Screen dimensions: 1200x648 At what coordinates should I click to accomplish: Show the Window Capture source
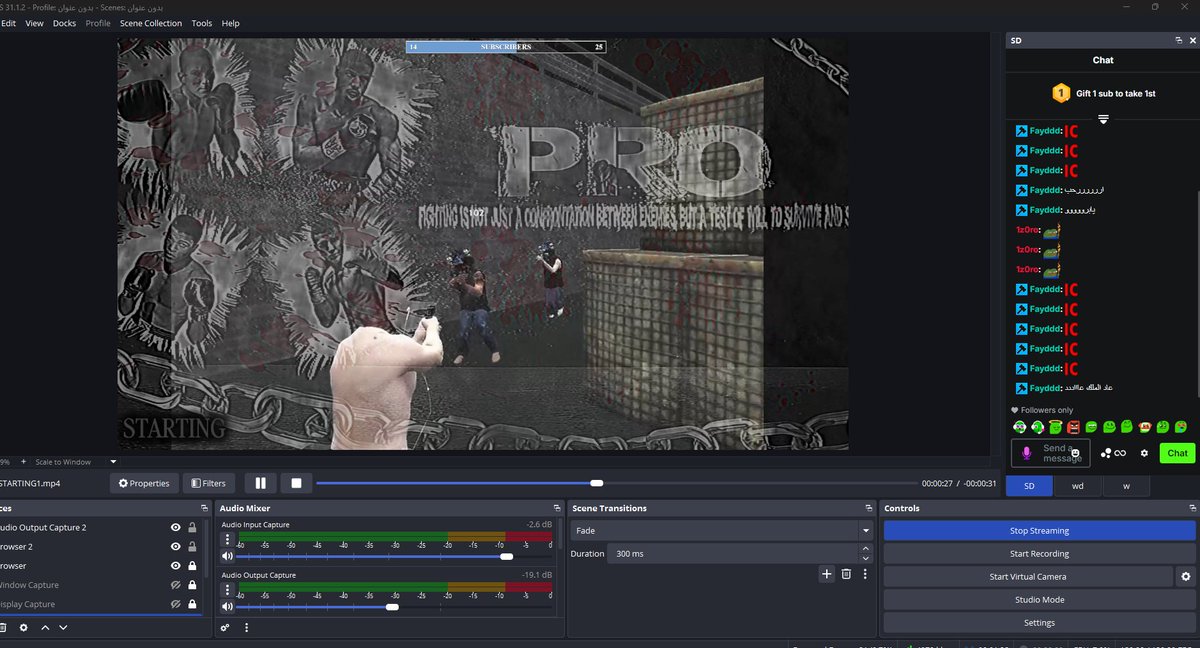(175, 585)
